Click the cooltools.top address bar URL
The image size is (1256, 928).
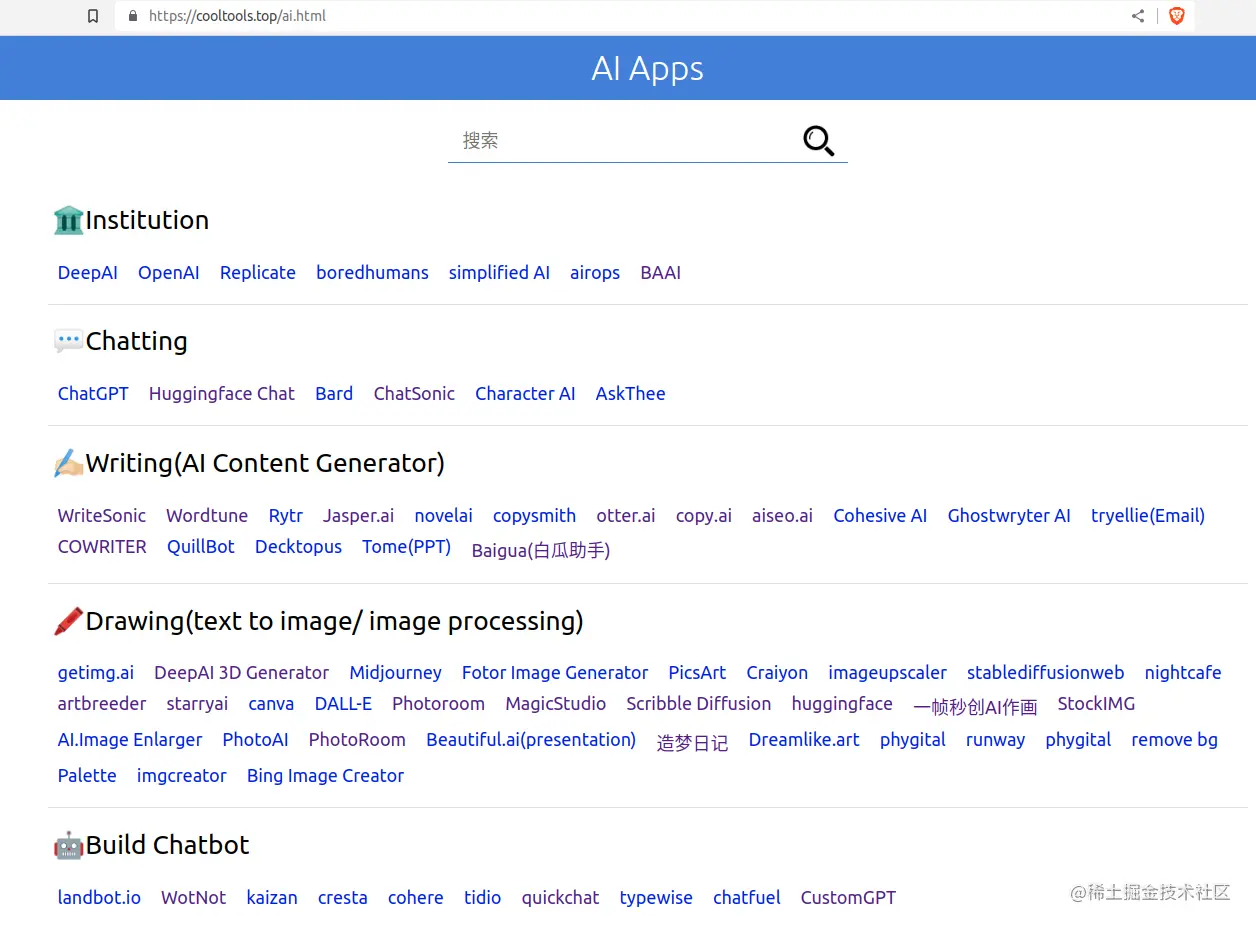[x=237, y=16]
